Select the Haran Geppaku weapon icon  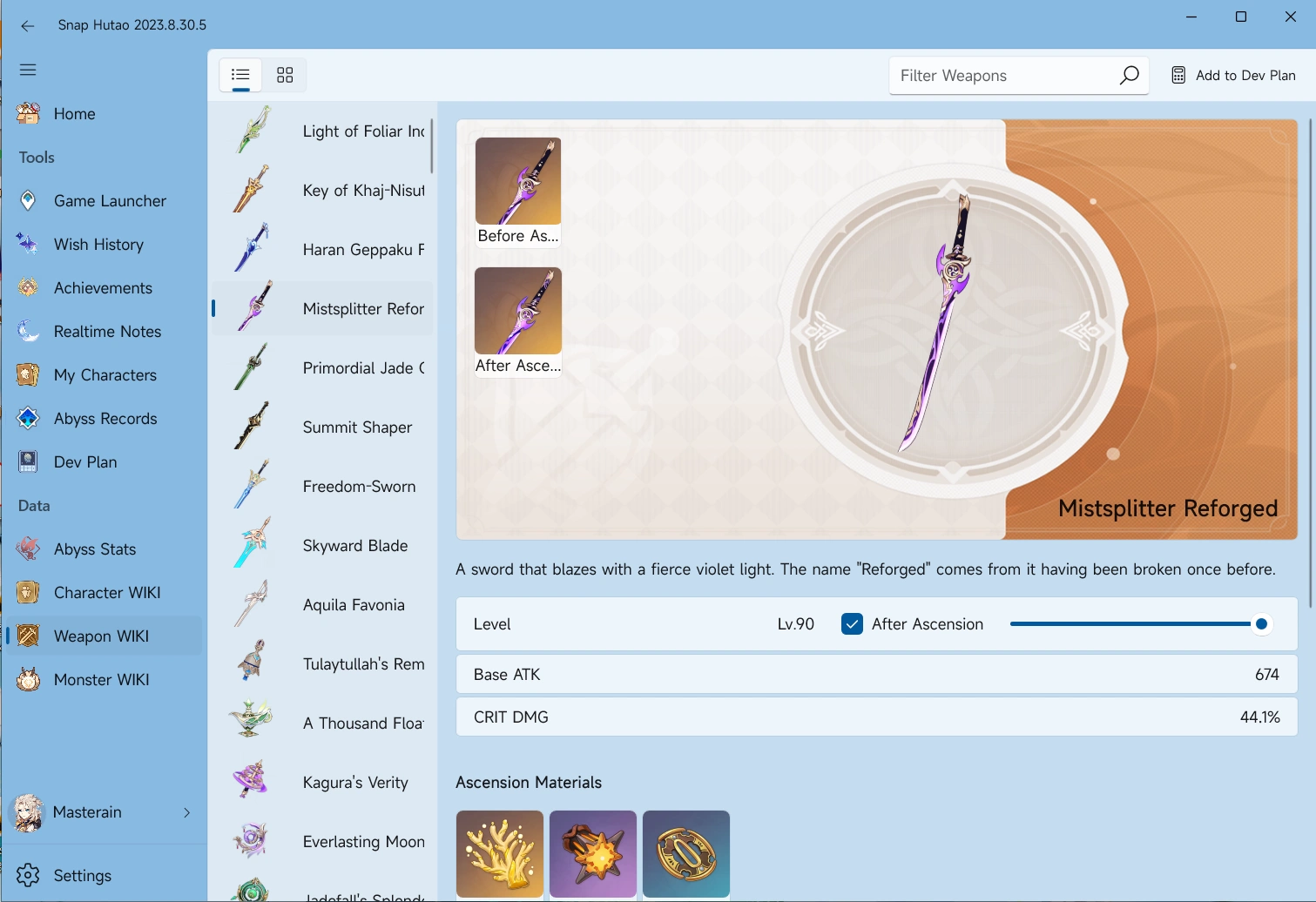(x=253, y=249)
